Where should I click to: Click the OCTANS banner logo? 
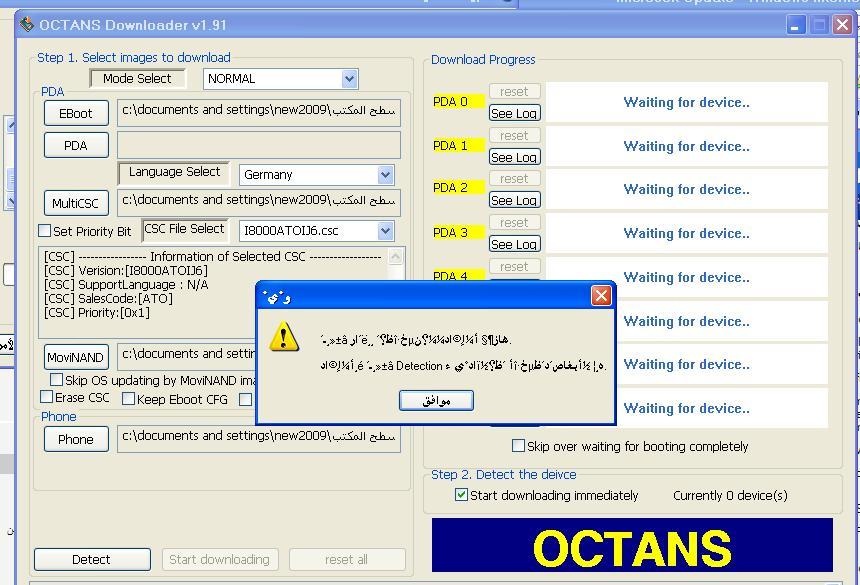tap(632, 545)
